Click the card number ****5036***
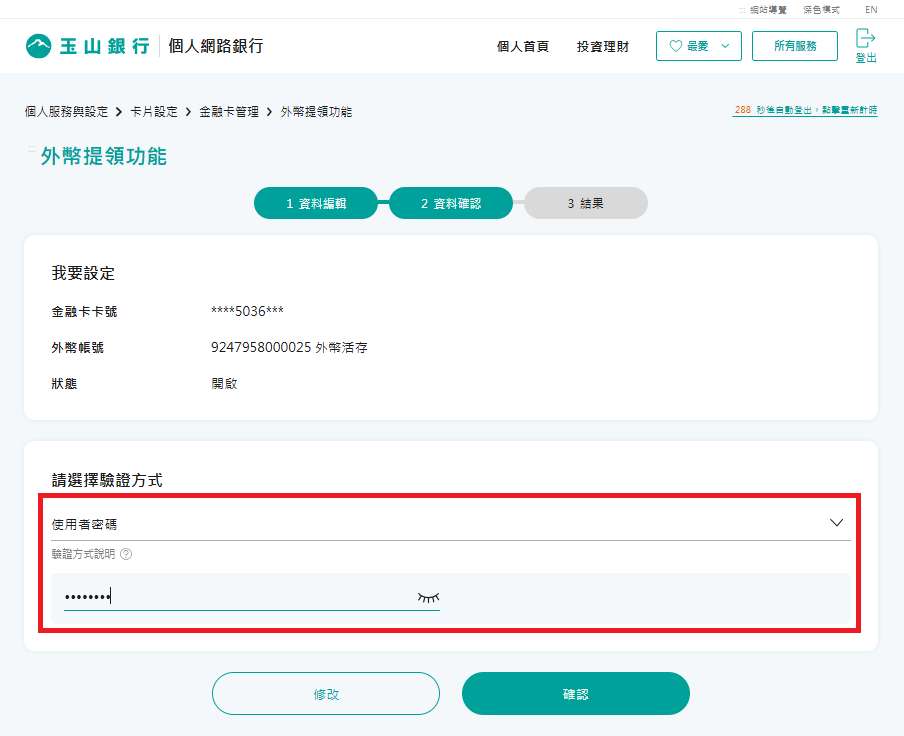The height and width of the screenshot is (736, 904). tap(247, 311)
